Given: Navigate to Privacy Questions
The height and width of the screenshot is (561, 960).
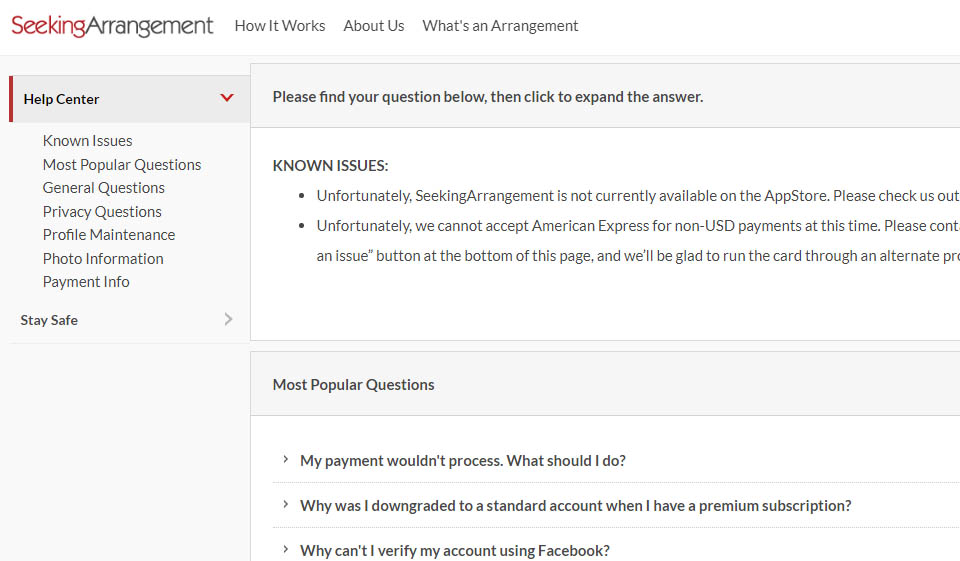Looking at the screenshot, I should pos(102,212).
